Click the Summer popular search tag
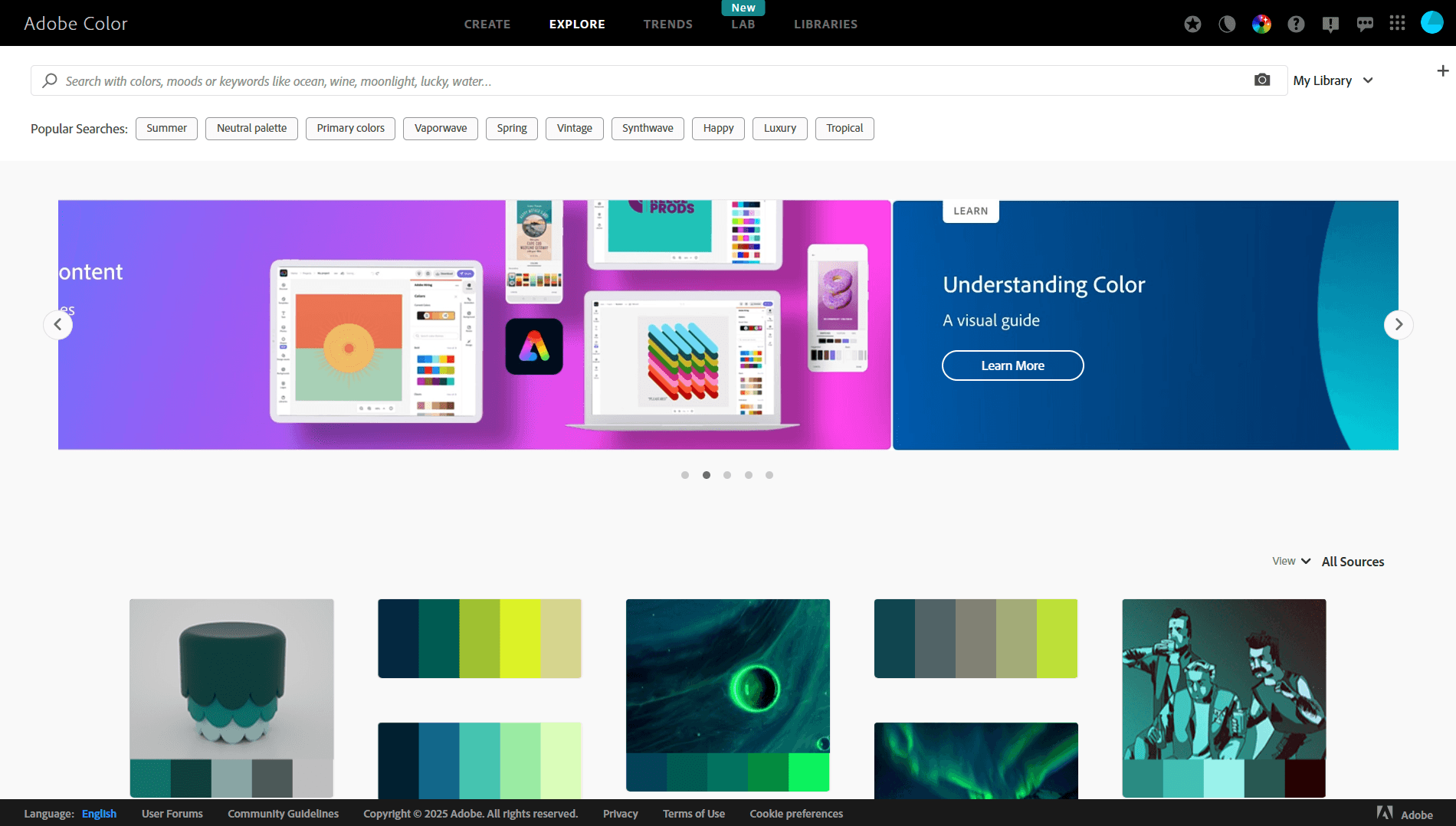1456x826 pixels. click(x=166, y=128)
